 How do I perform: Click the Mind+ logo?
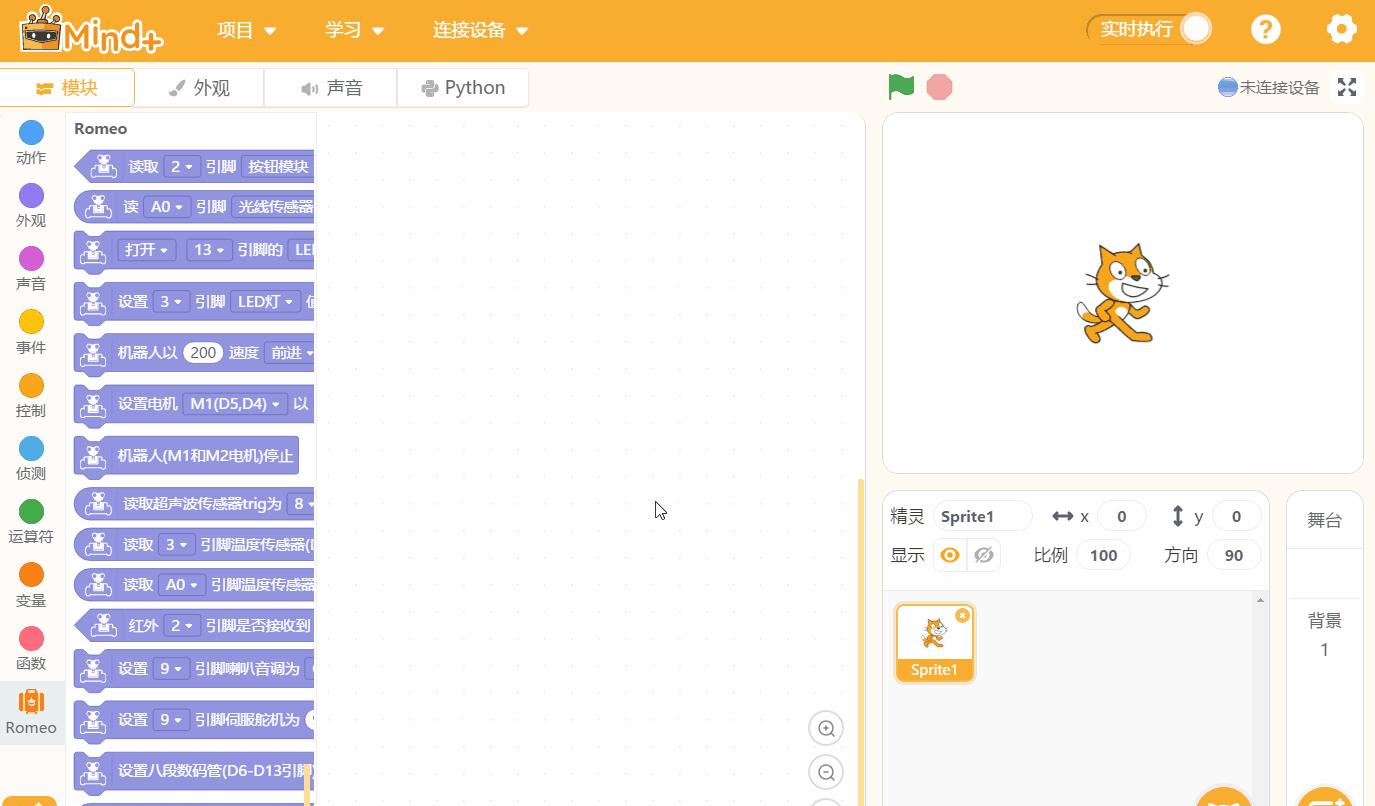[91, 30]
